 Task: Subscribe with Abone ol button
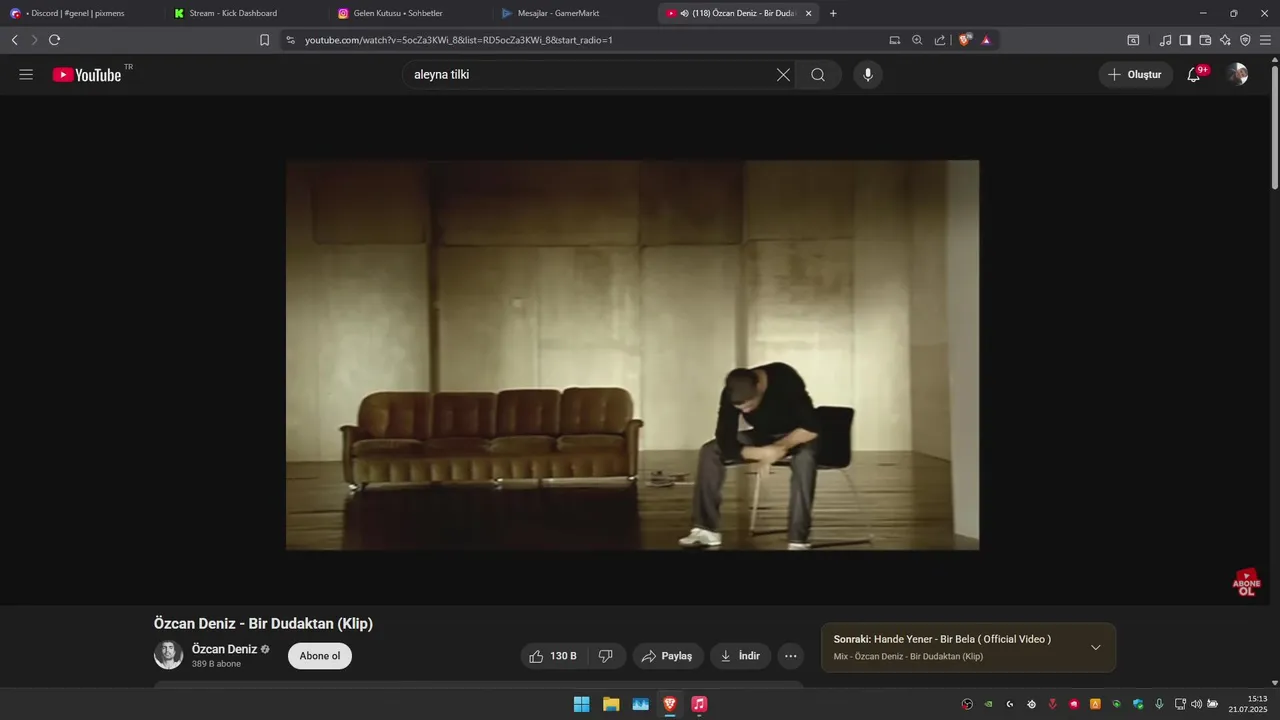(x=320, y=656)
